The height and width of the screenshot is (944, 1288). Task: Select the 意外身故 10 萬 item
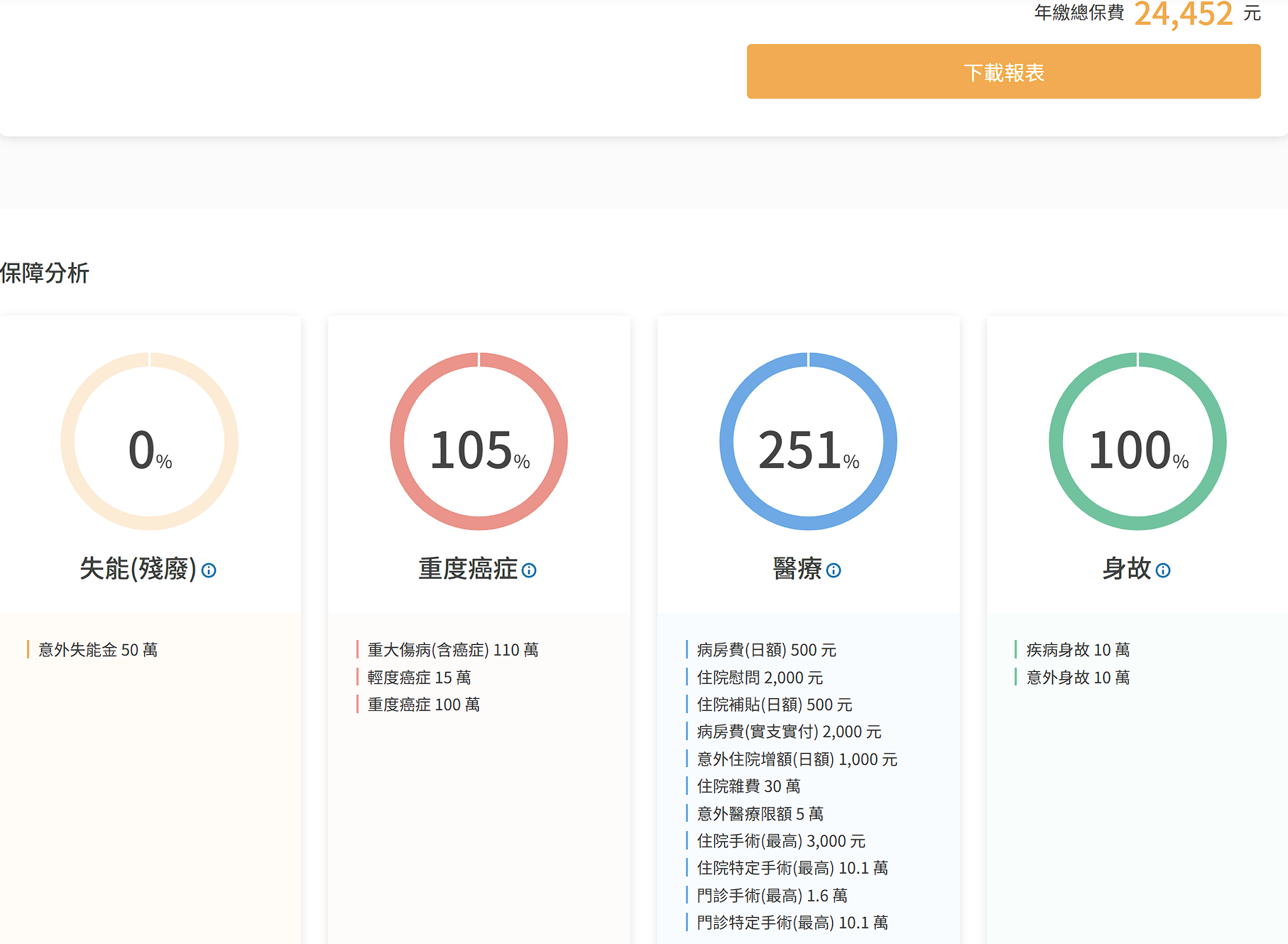tap(1078, 678)
